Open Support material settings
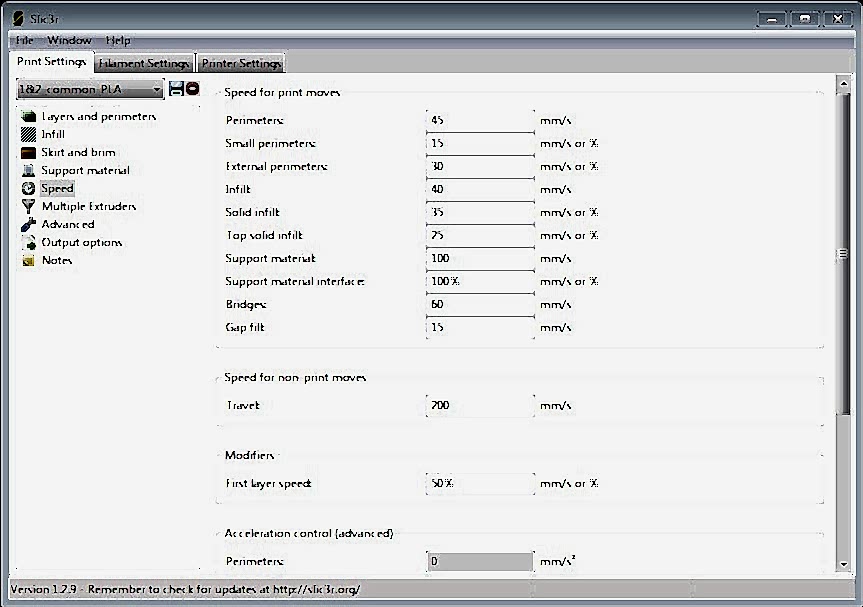The image size is (863, 607). (x=84, y=170)
